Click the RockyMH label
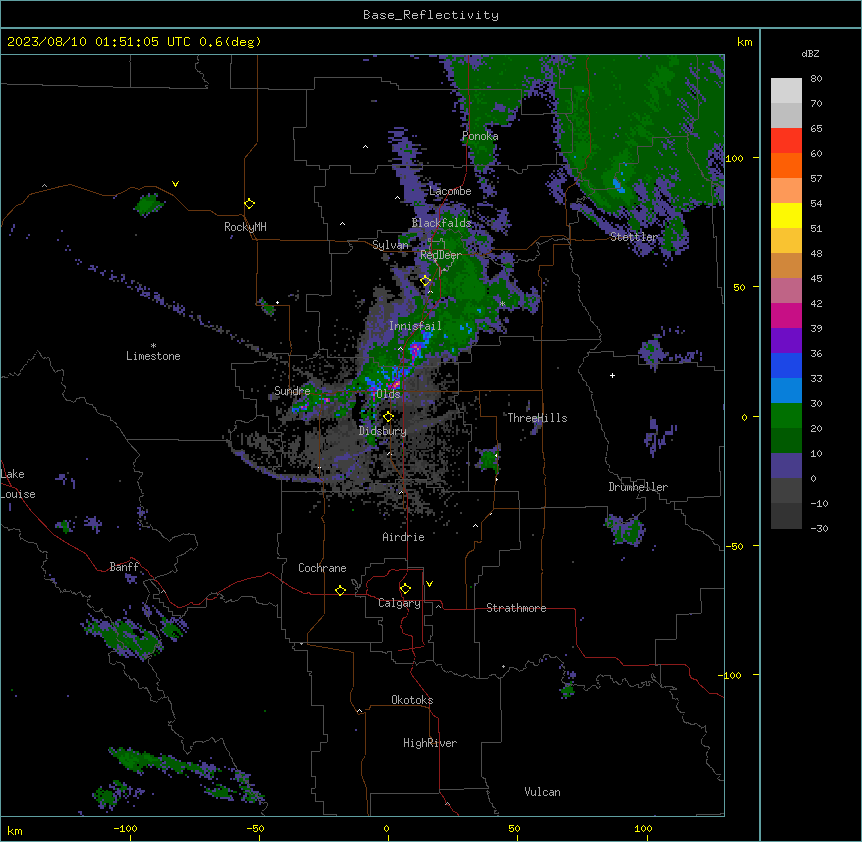 [x=245, y=227]
